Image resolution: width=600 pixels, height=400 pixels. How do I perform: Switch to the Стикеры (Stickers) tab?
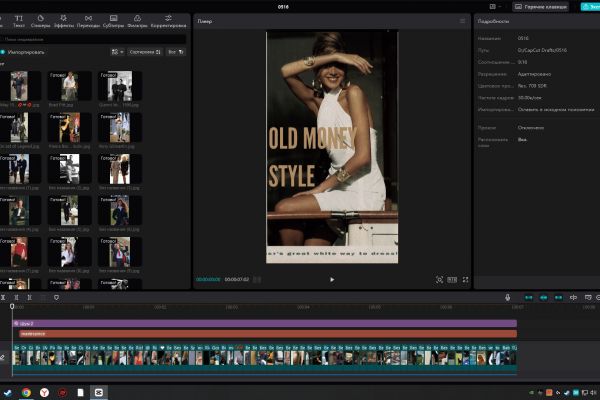pyautogui.click(x=39, y=21)
